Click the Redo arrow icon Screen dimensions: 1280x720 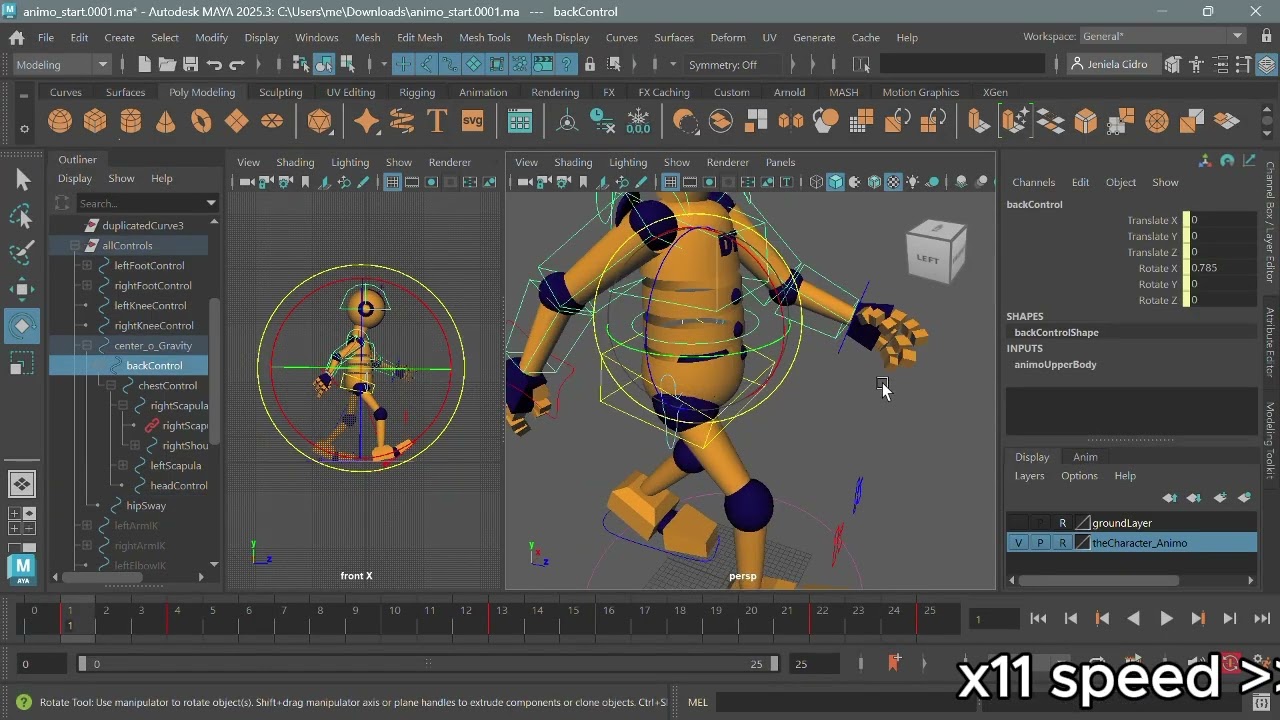[x=237, y=65]
